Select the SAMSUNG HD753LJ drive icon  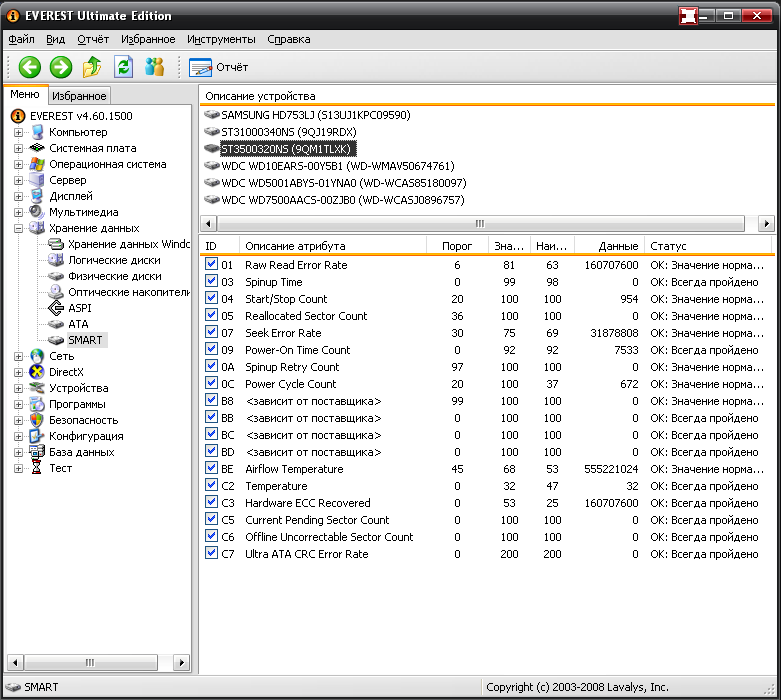(211, 115)
